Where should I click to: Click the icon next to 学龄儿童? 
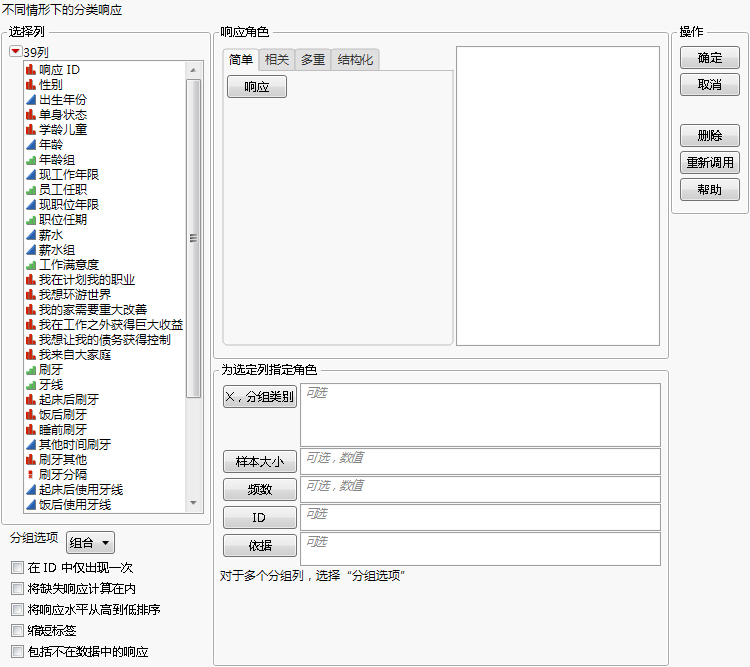click(31, 130)
